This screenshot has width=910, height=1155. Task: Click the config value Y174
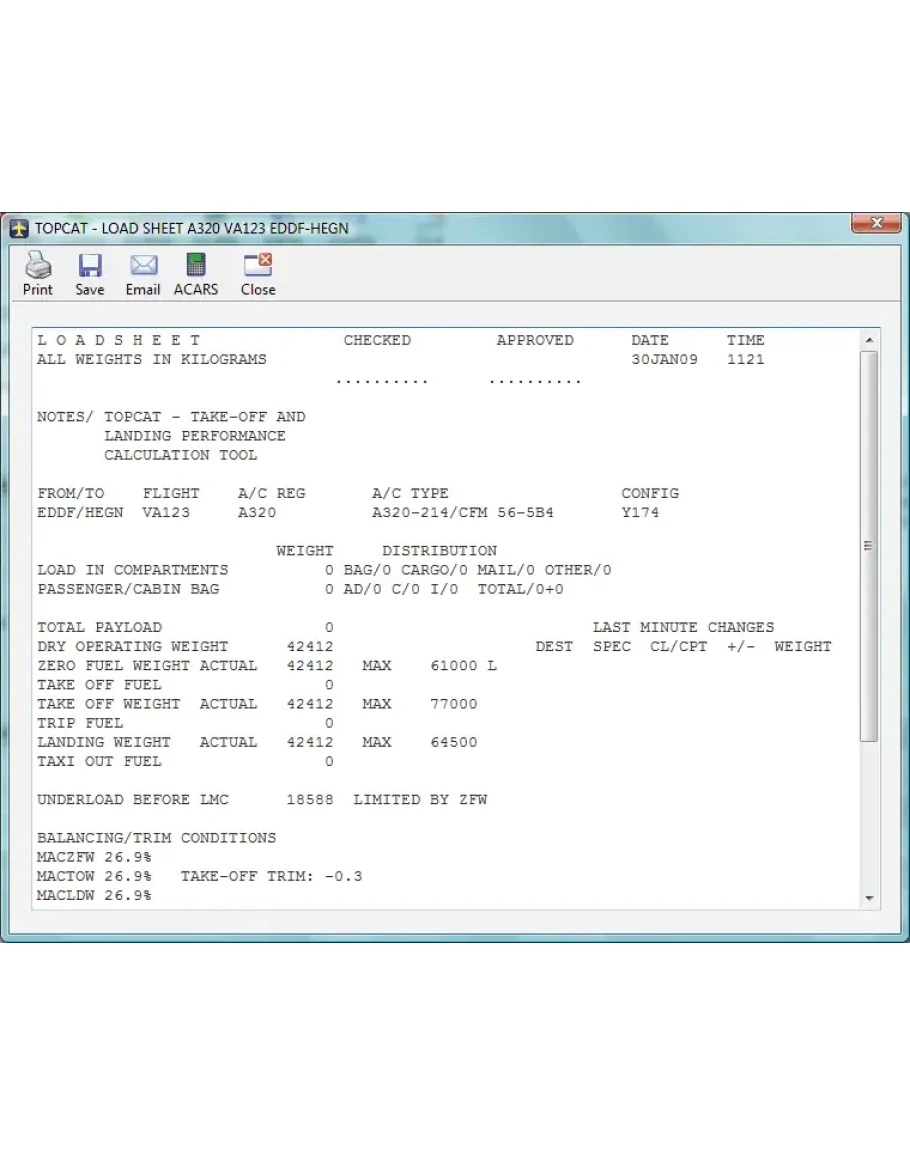pos(640,513)
